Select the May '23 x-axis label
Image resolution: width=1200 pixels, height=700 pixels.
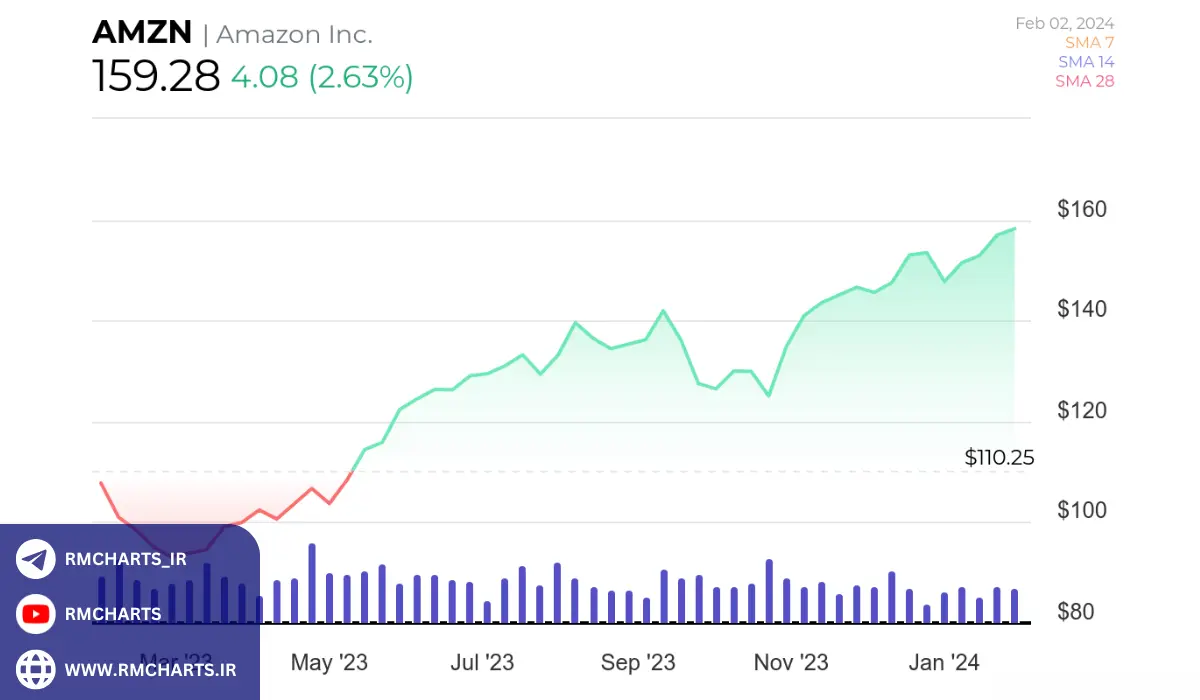point(329,662)
